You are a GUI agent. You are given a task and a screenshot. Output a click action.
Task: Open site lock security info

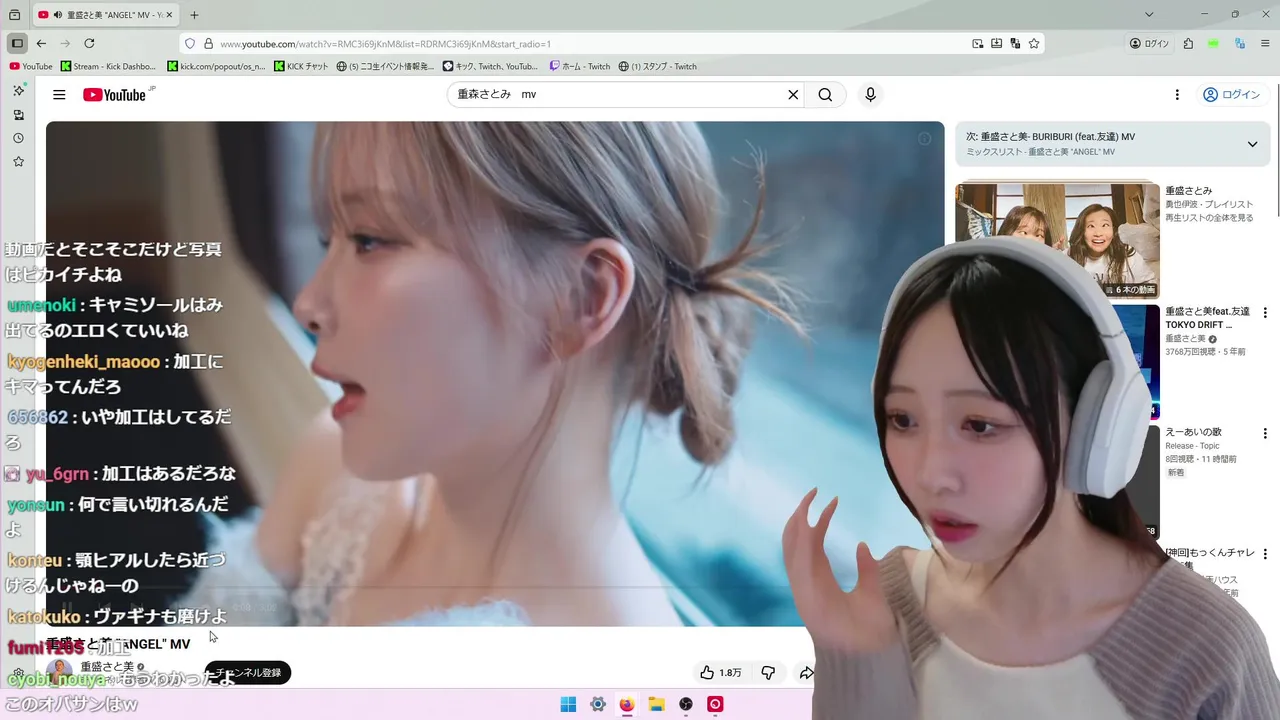209,44
